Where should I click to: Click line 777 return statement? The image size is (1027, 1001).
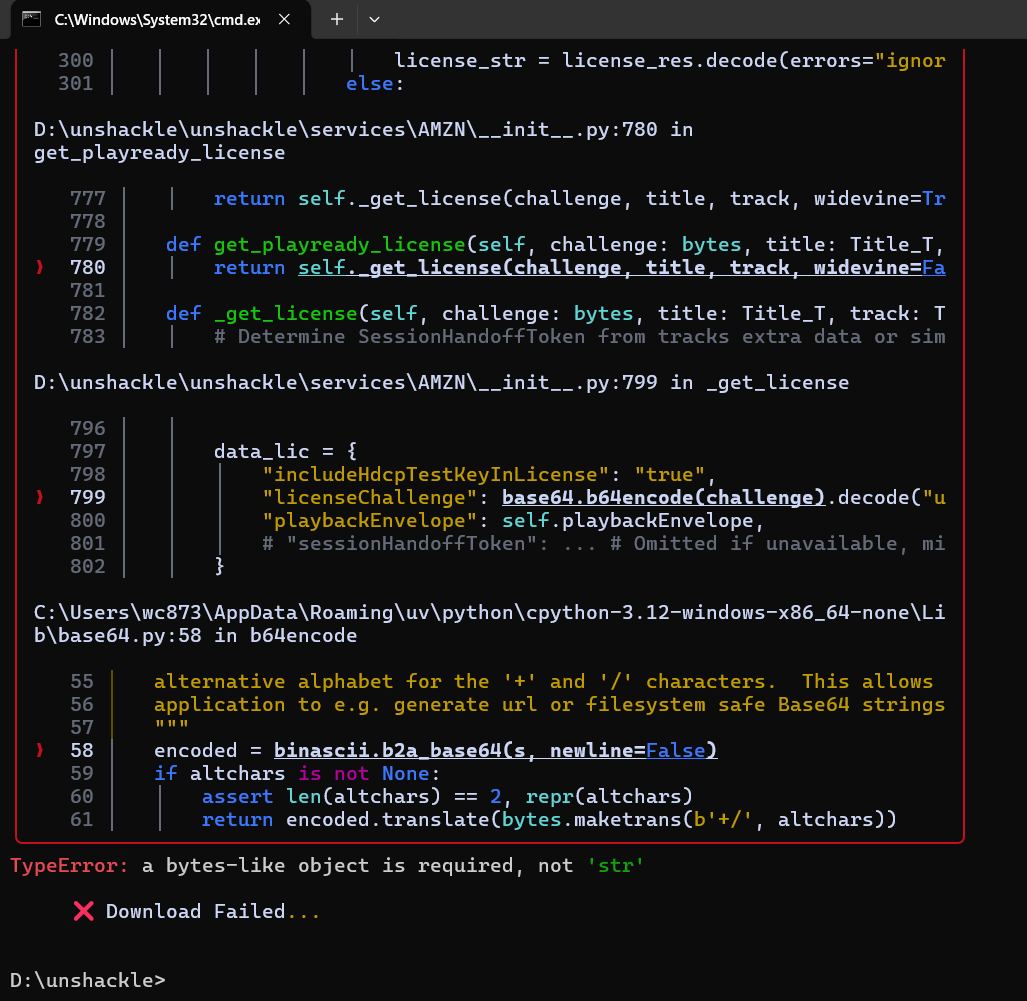[x=579, y=198]
